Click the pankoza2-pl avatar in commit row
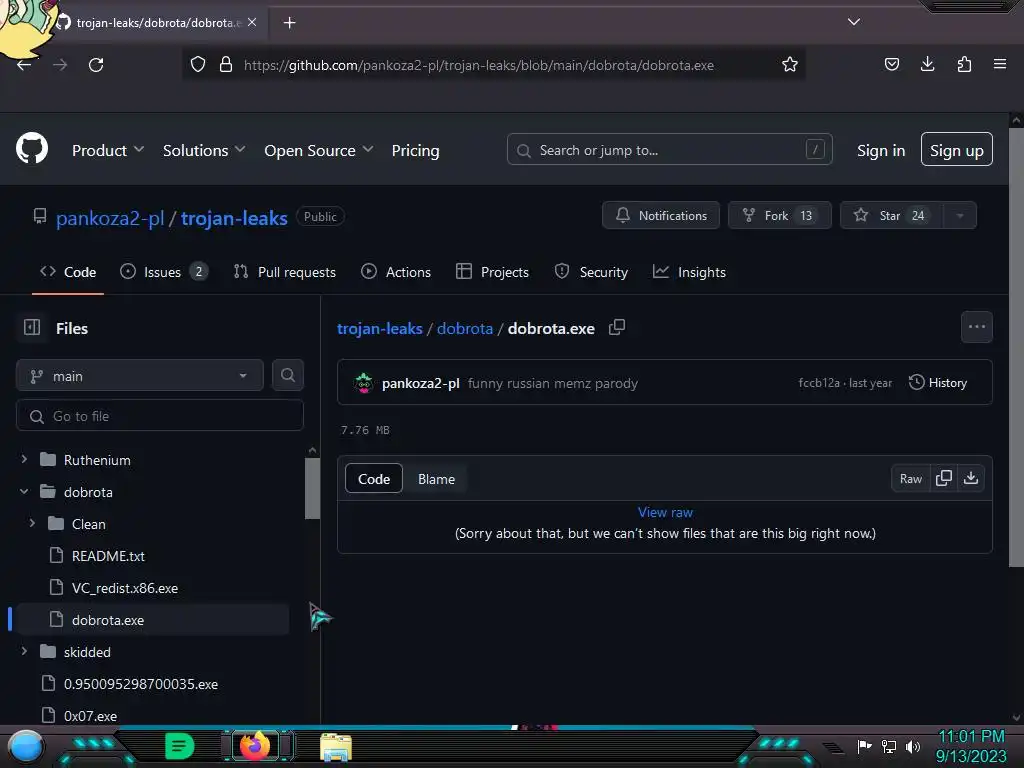The image size is (1024, 768). (363, 383)
